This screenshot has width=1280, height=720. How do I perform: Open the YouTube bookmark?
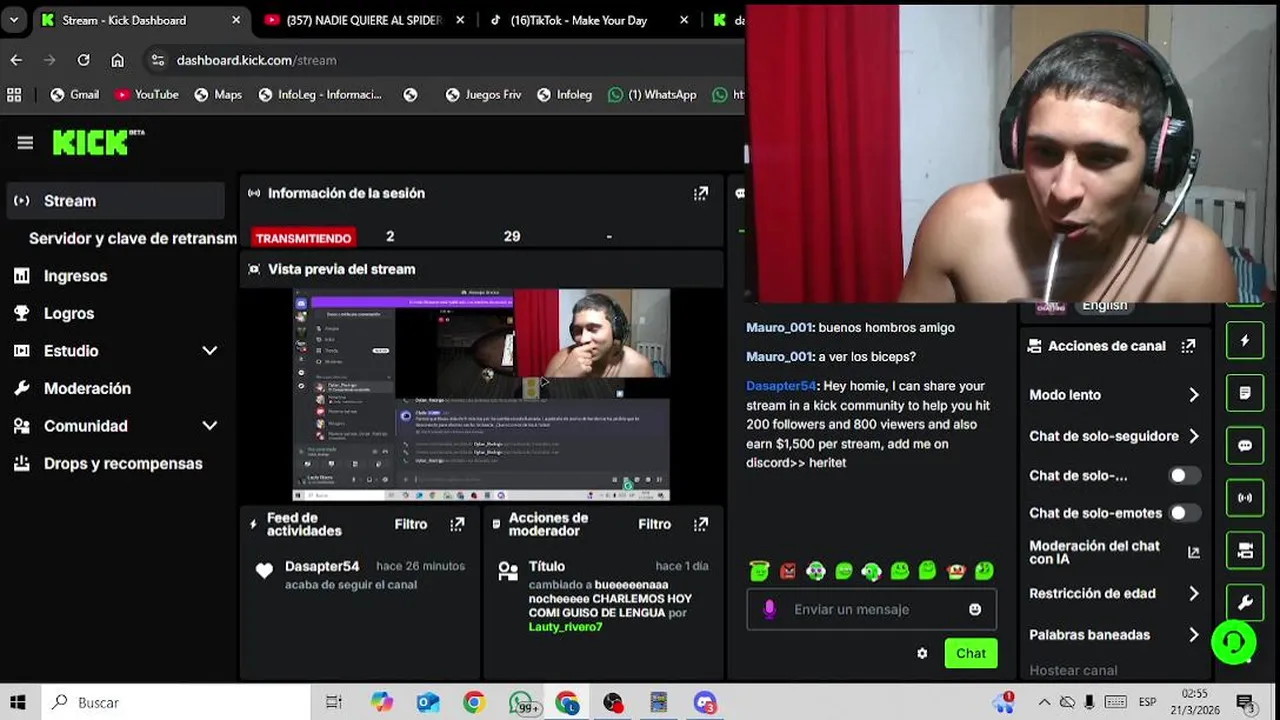point(146,95)
